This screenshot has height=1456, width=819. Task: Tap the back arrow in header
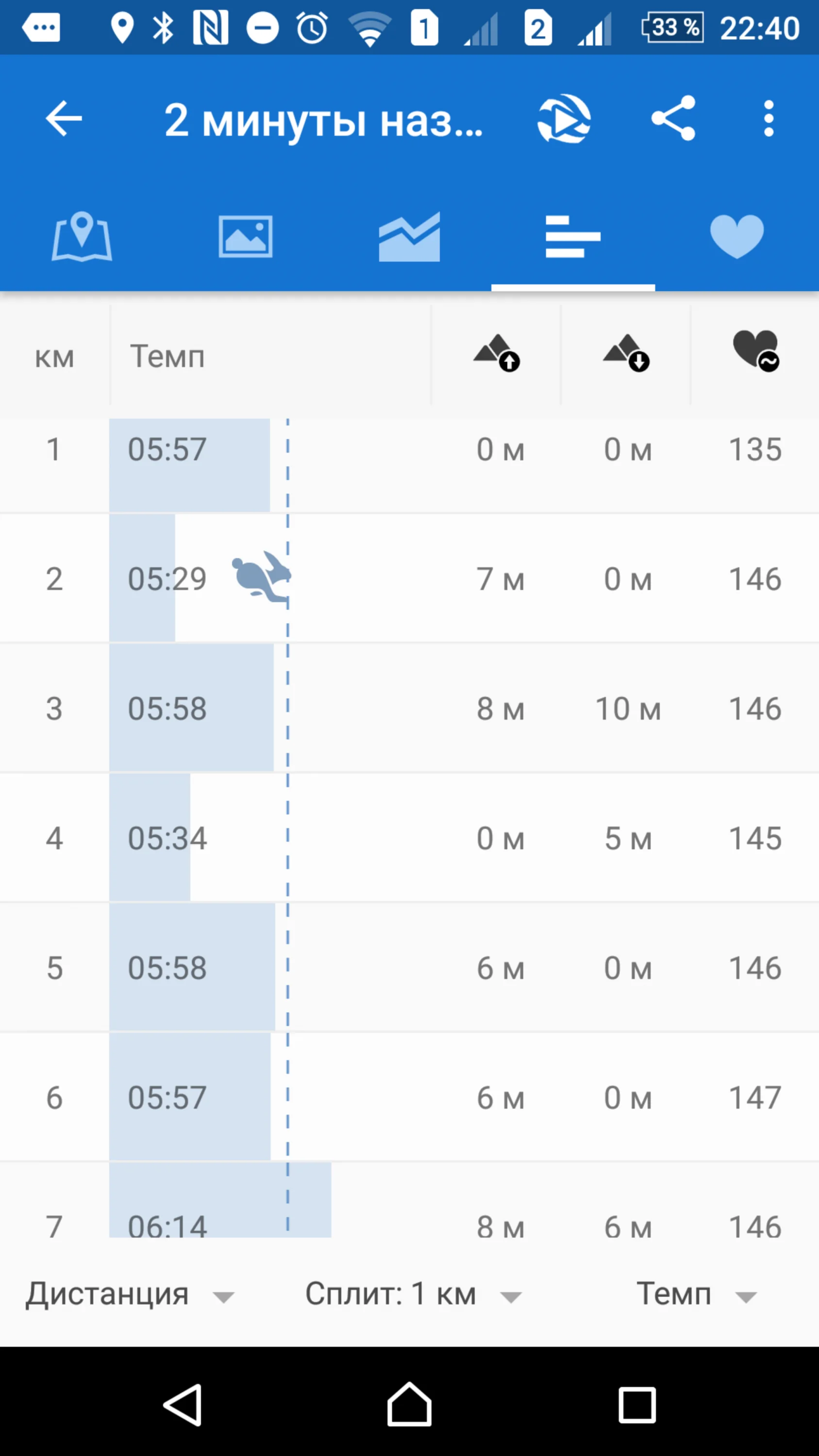coord(63,119)
